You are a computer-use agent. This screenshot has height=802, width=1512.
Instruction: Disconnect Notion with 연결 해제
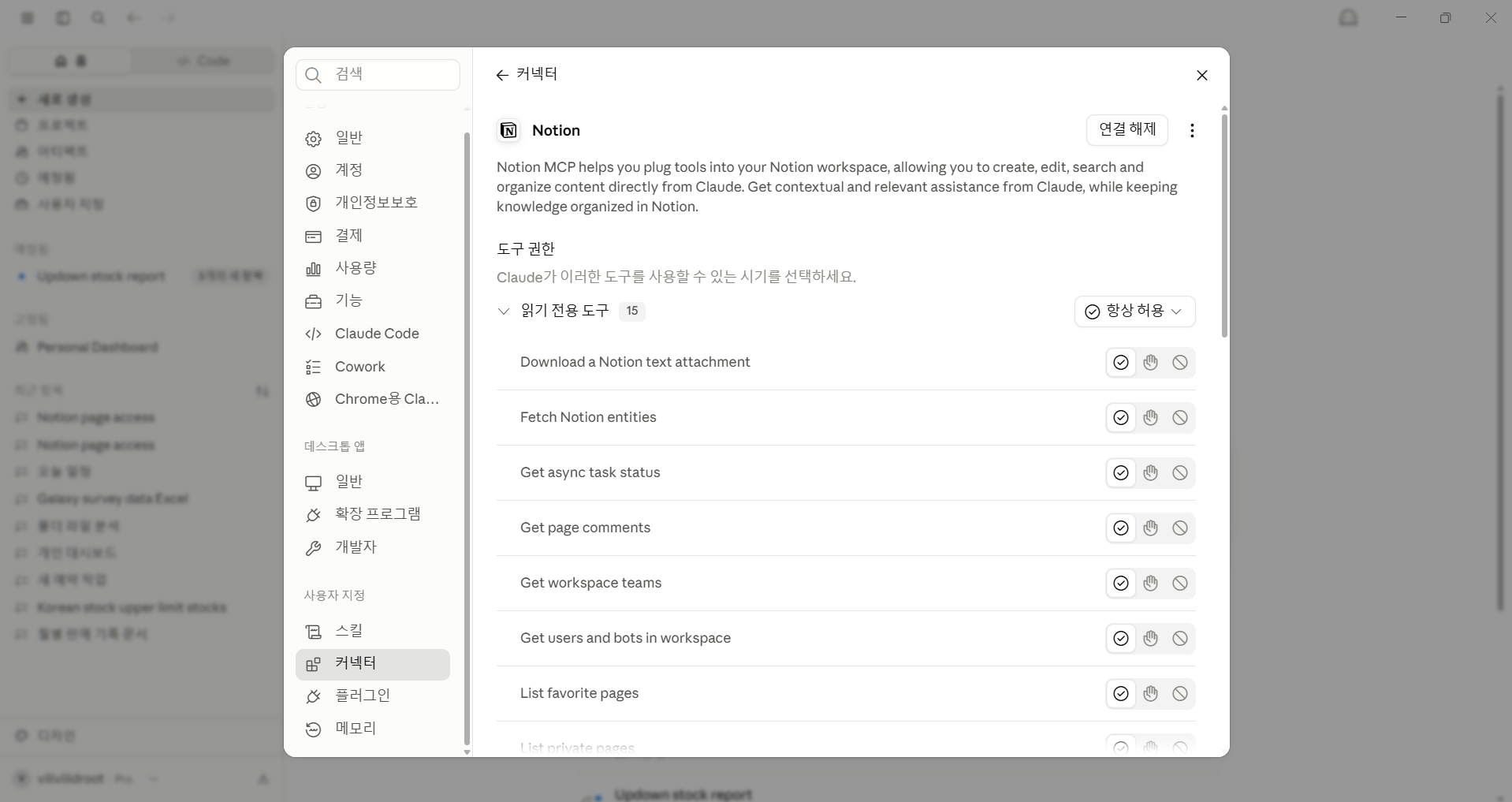pyautogui.click(x=1127, y=129)
